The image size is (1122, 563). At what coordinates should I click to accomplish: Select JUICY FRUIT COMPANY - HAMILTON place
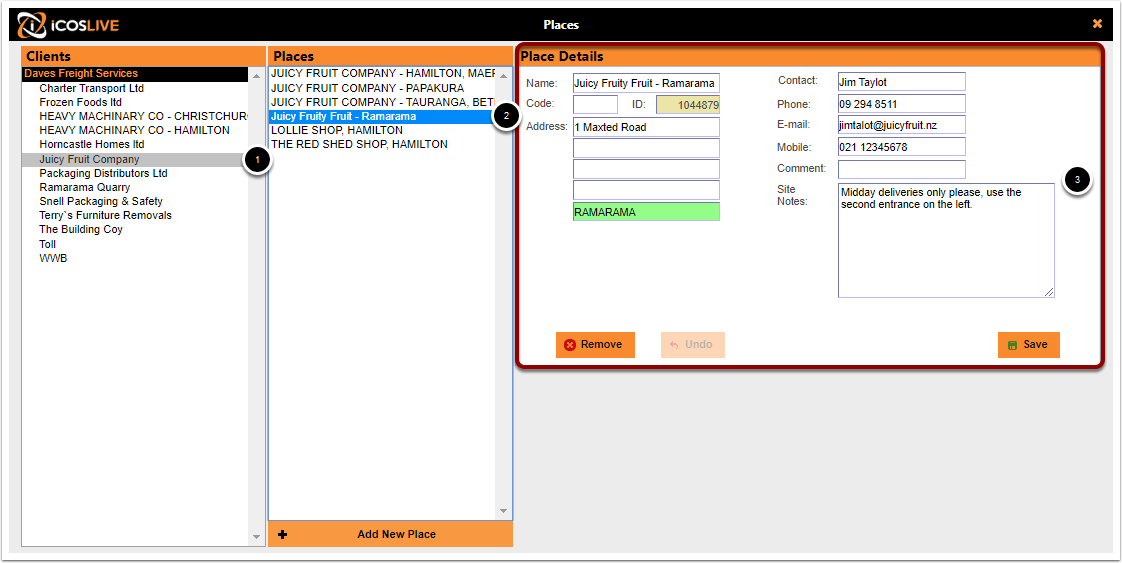pyautogui.click(x=382, y=74)
